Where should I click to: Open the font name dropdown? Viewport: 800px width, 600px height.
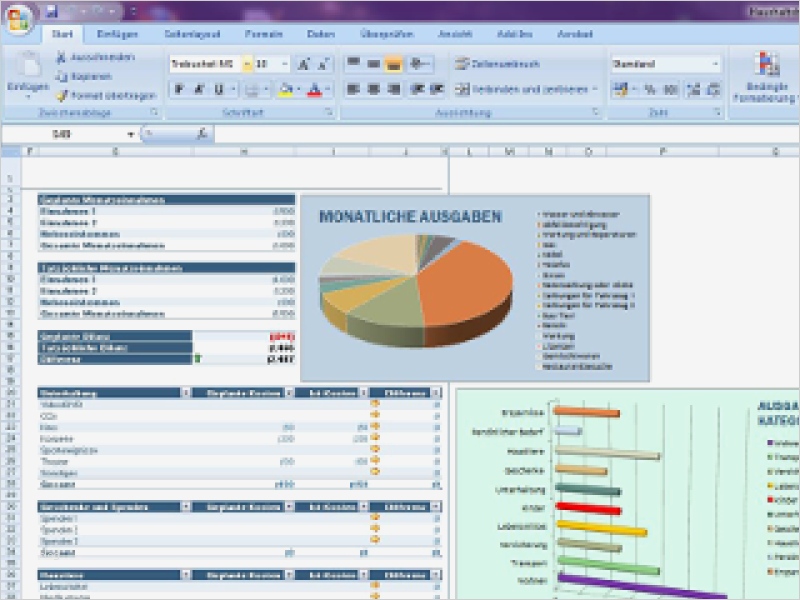pos(247,64)
